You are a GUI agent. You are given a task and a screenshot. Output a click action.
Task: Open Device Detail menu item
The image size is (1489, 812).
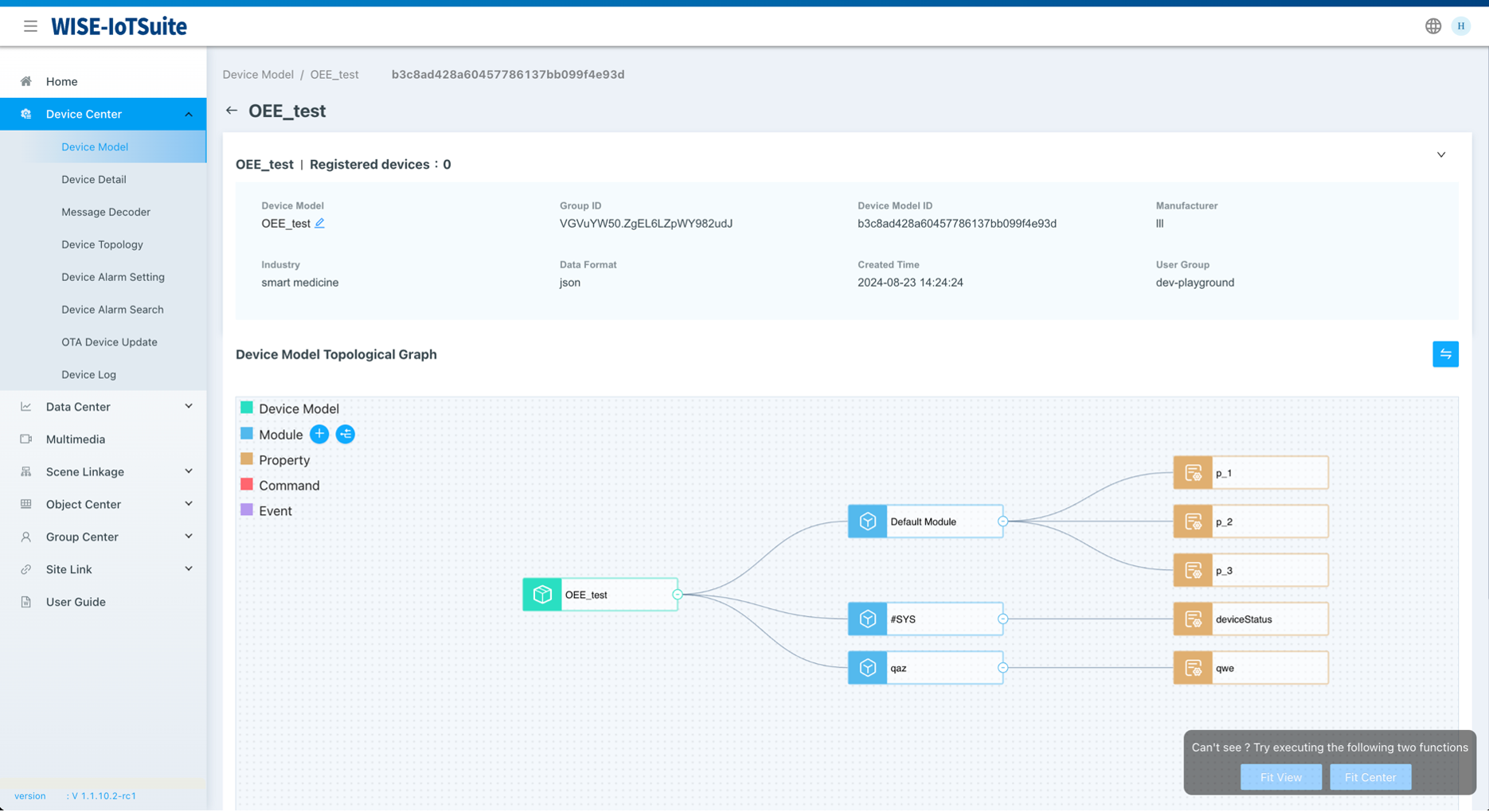(x=104, y=179)
